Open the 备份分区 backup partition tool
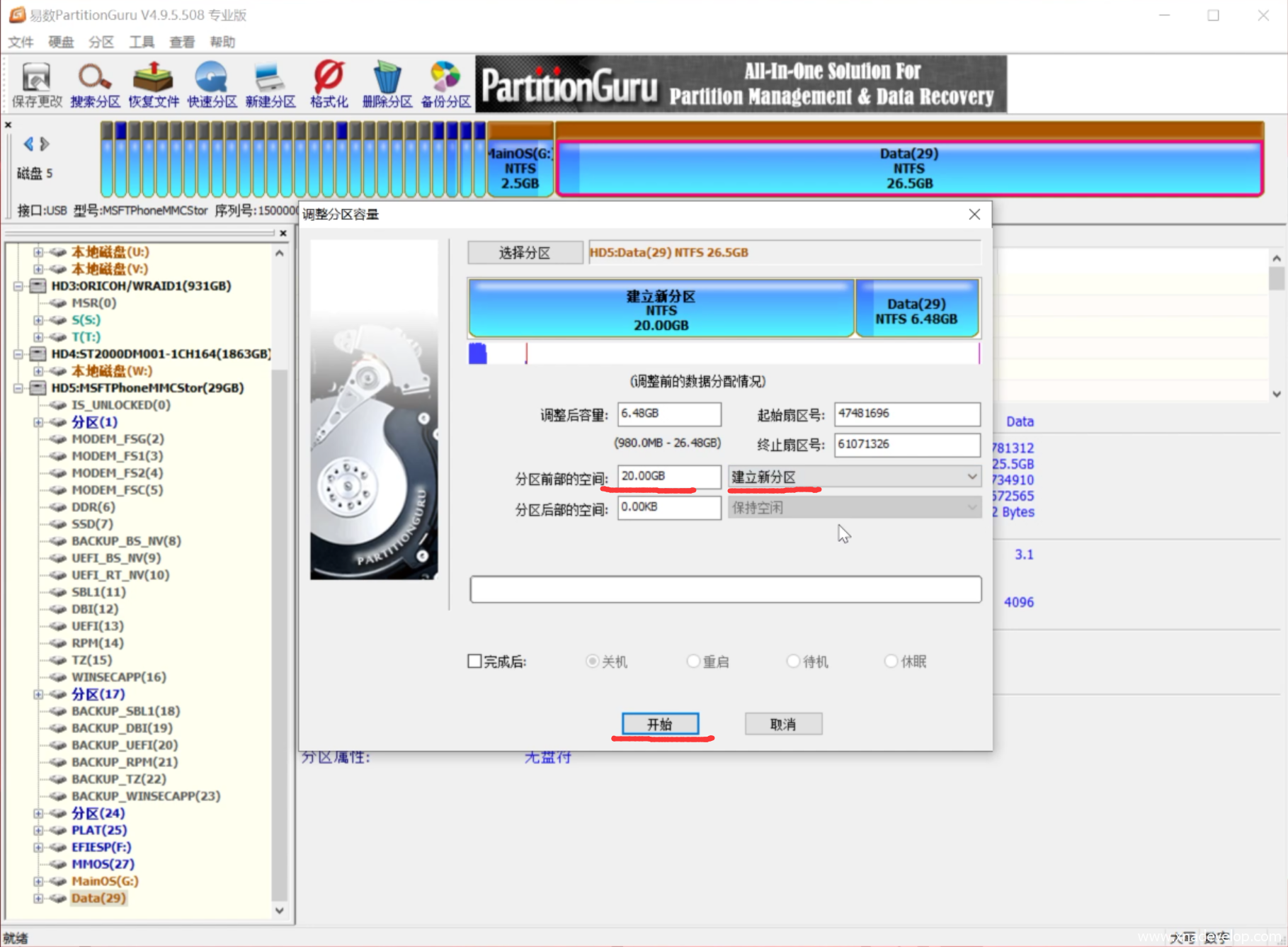1288x947 pixels. (x=445, y=85)
